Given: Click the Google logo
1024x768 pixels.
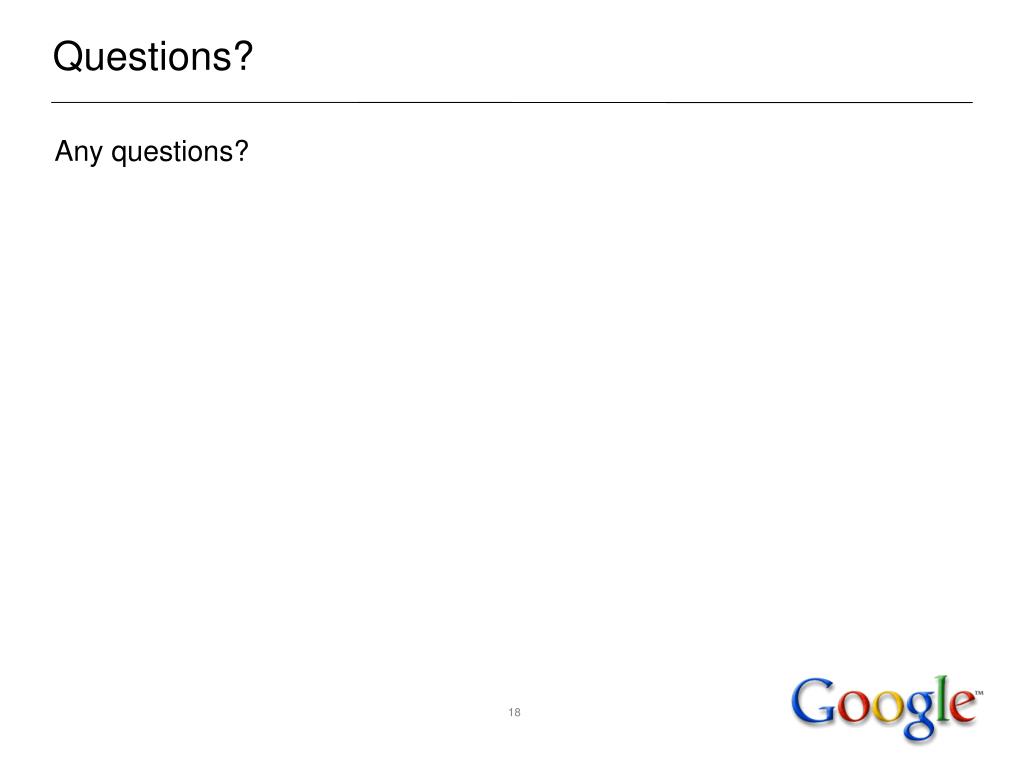Looking at the screenshot, I should (886, 708).
